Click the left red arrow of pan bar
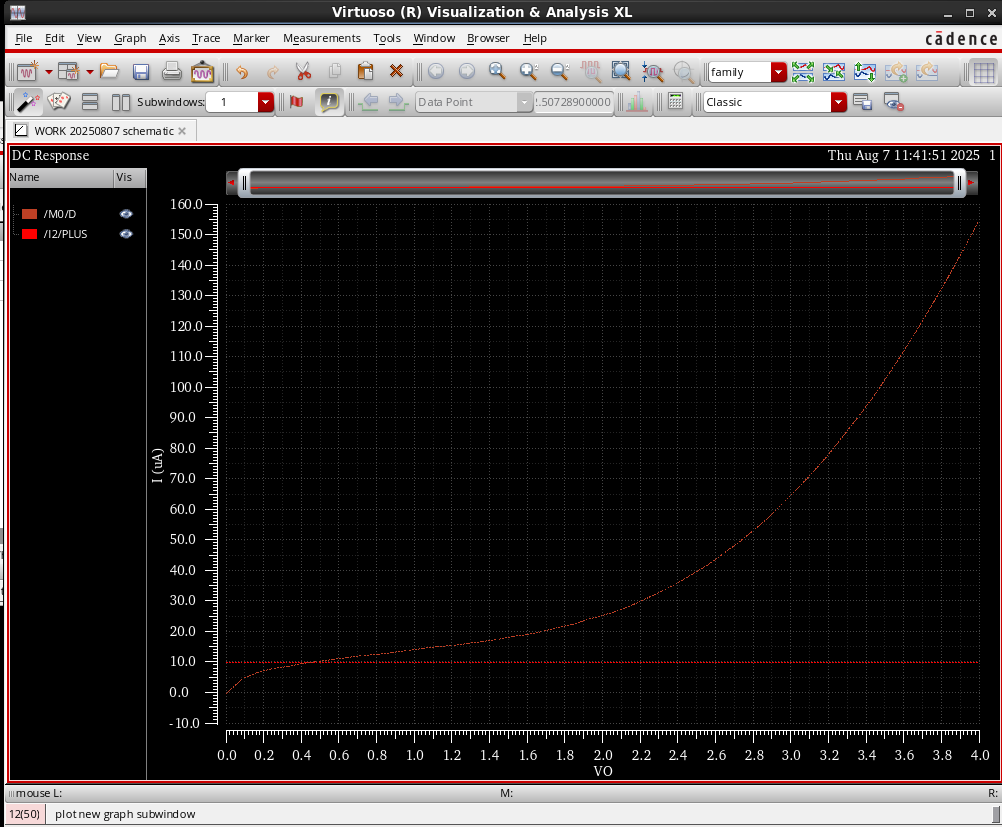1002x827 pixels. pos(231,183)
